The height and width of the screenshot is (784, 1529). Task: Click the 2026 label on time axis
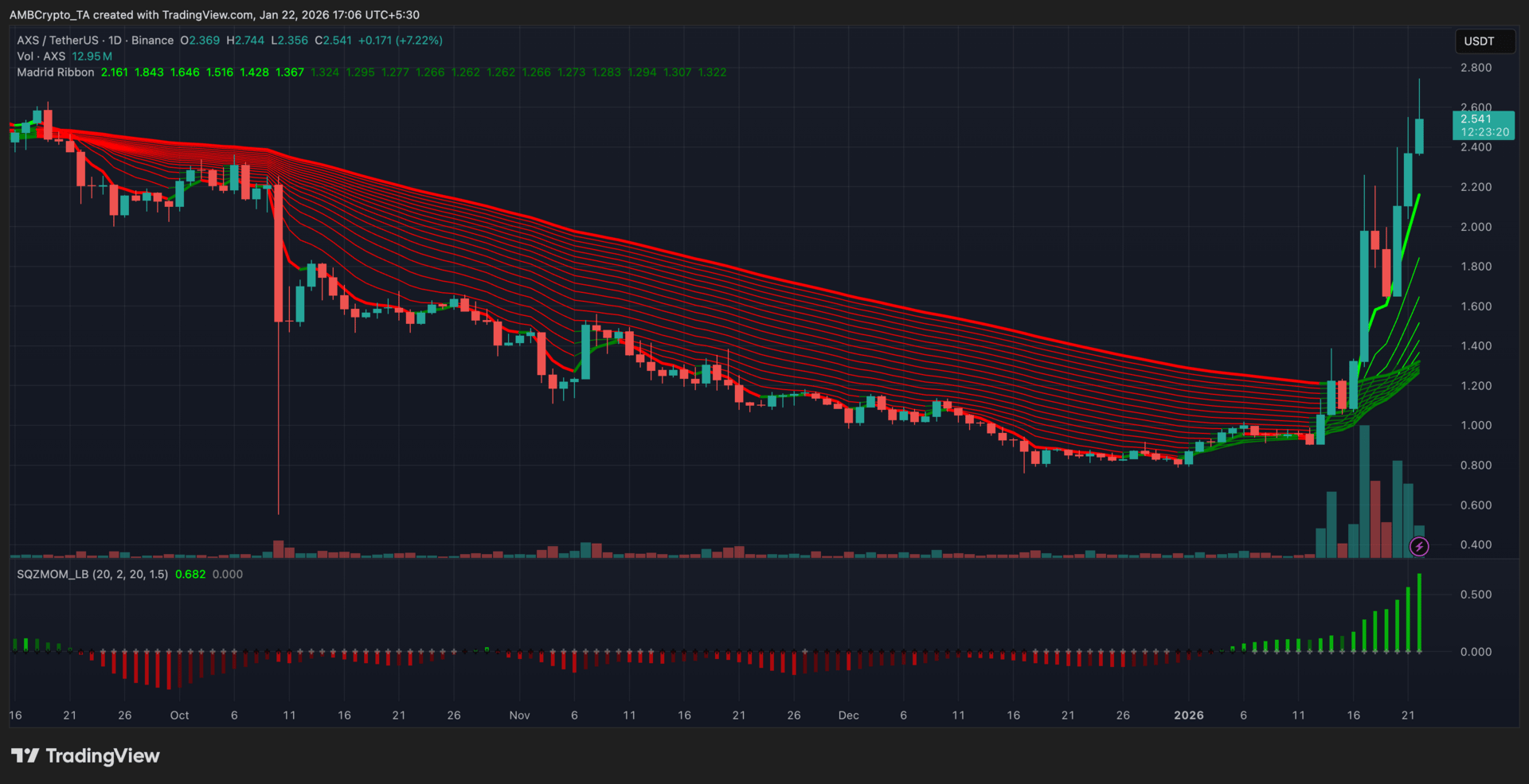1189,716
